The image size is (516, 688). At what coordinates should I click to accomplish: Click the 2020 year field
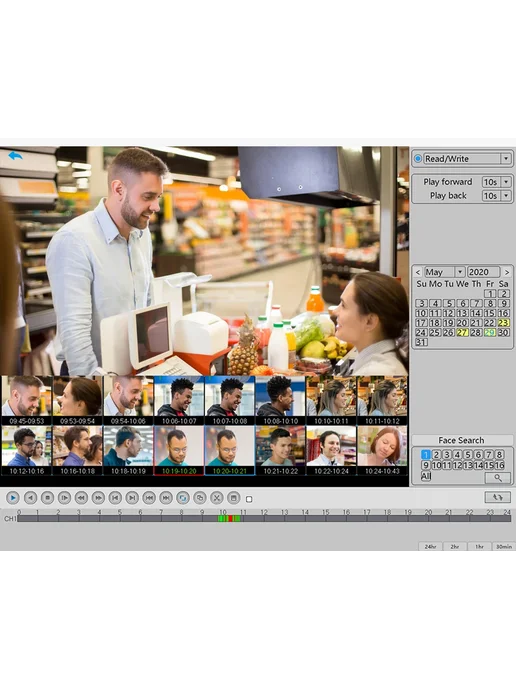click(484, 272)
